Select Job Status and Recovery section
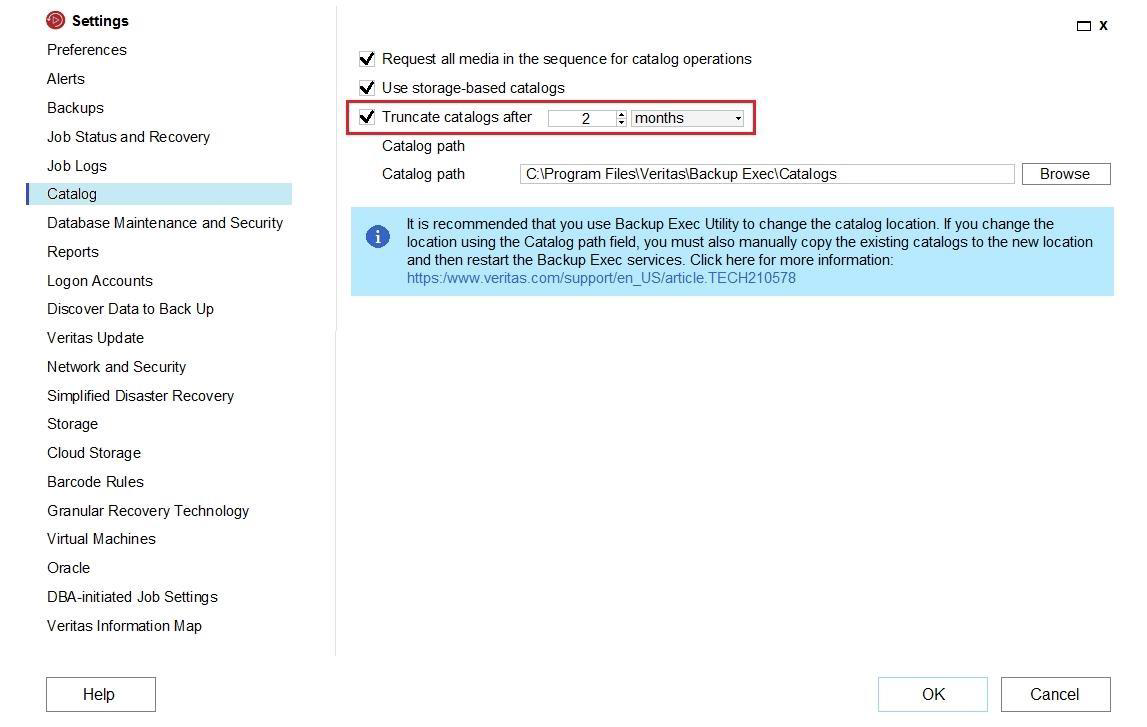 tap(128, 137)
